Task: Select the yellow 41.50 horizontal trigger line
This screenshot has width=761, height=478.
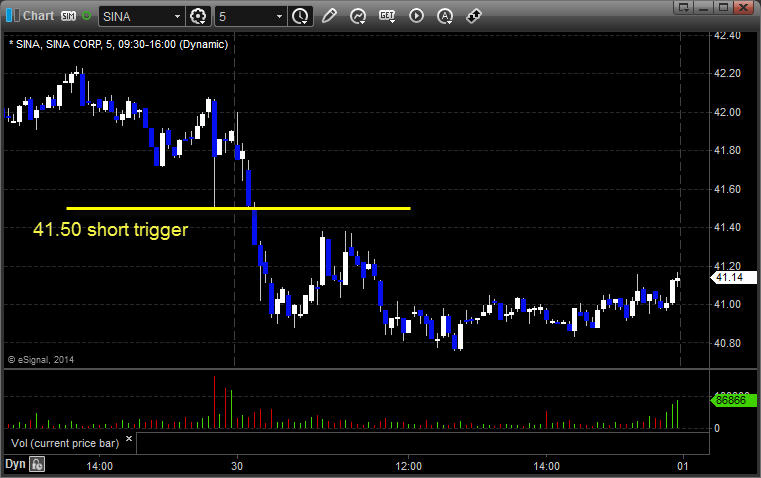Action: pos(238,208)
